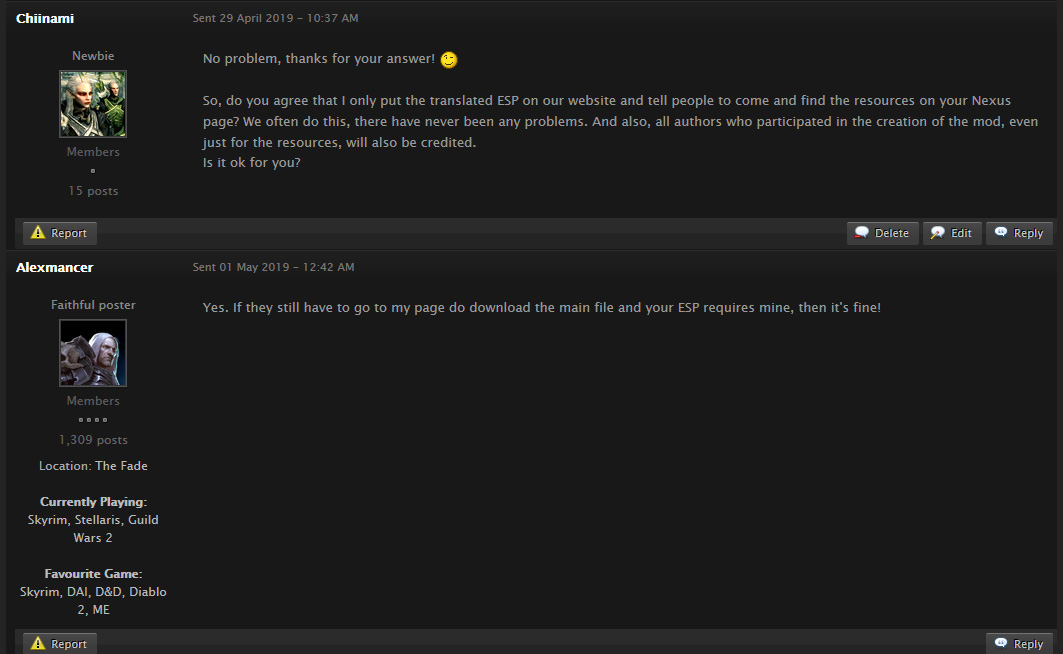Screen dimensions: 1063x654
Task: Open Alexmancer's avatar image
Action: [x=93, y=353]
